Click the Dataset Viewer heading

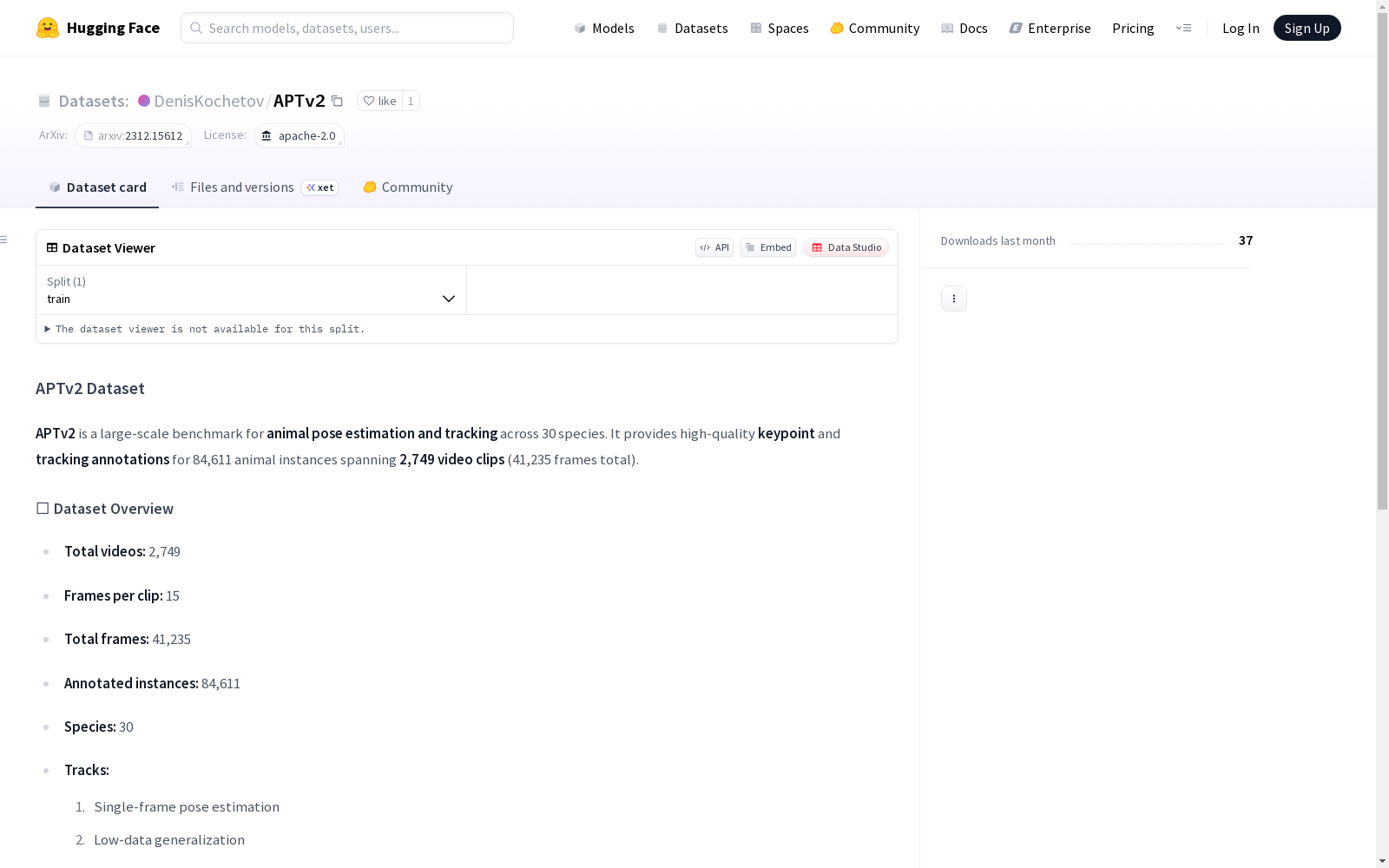[109, 247]
